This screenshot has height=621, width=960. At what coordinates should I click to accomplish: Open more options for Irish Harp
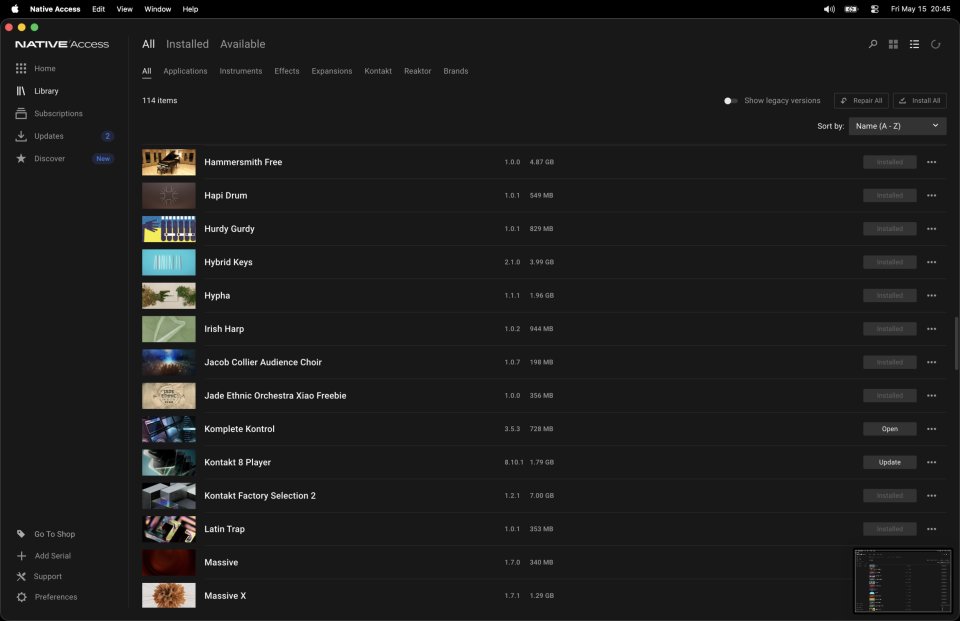(x=931, y=329)
